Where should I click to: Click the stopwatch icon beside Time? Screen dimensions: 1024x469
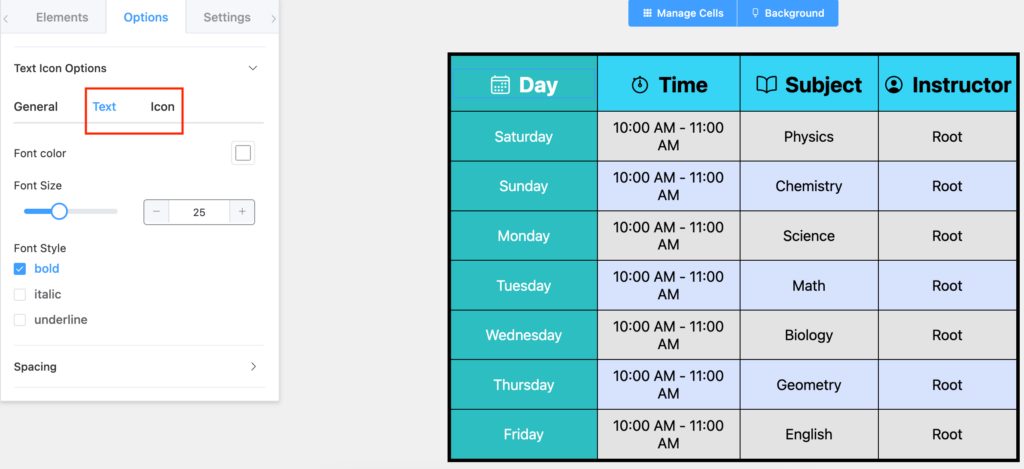coord(640,85)
